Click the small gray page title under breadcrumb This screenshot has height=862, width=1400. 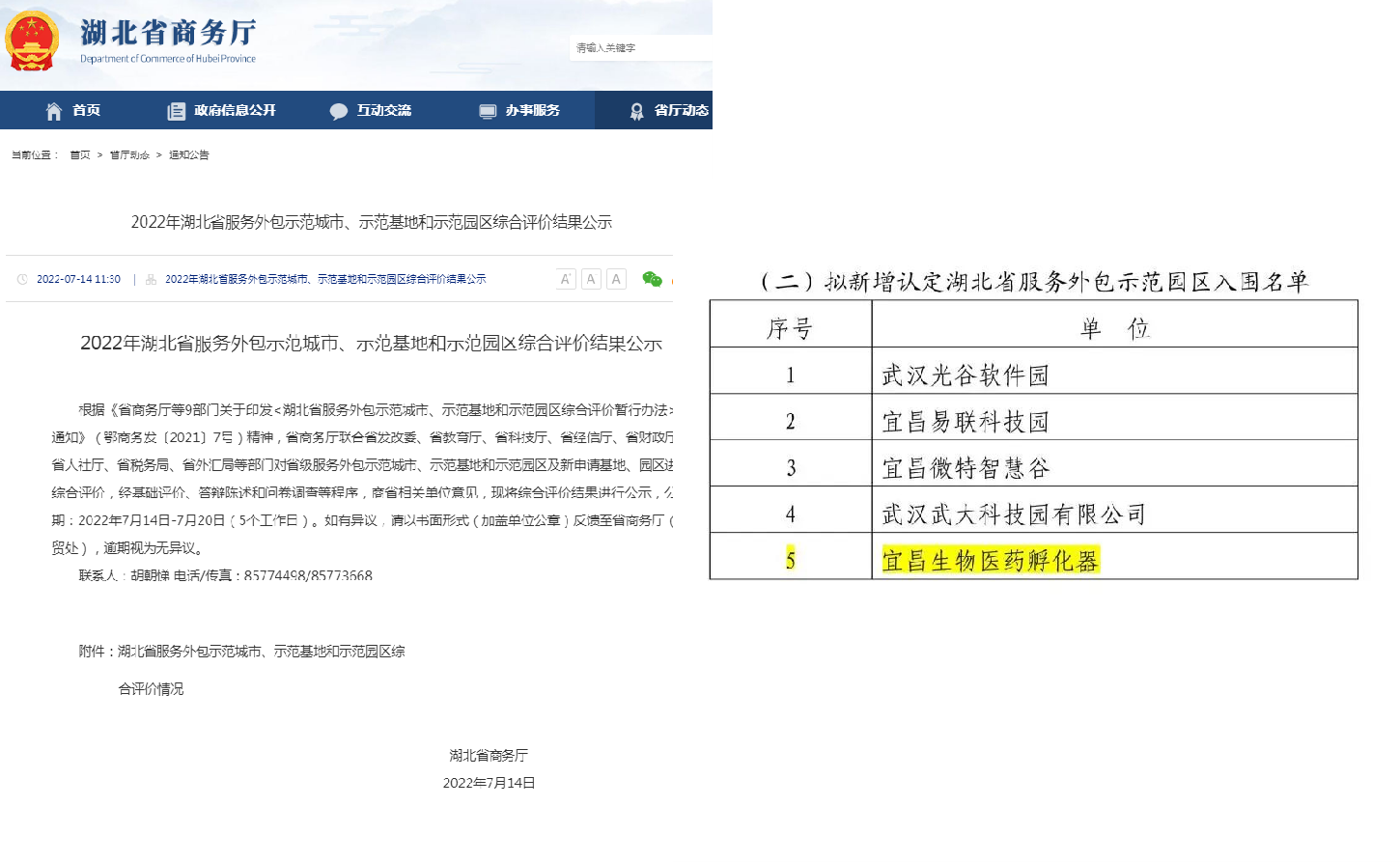tap(372, 222)
